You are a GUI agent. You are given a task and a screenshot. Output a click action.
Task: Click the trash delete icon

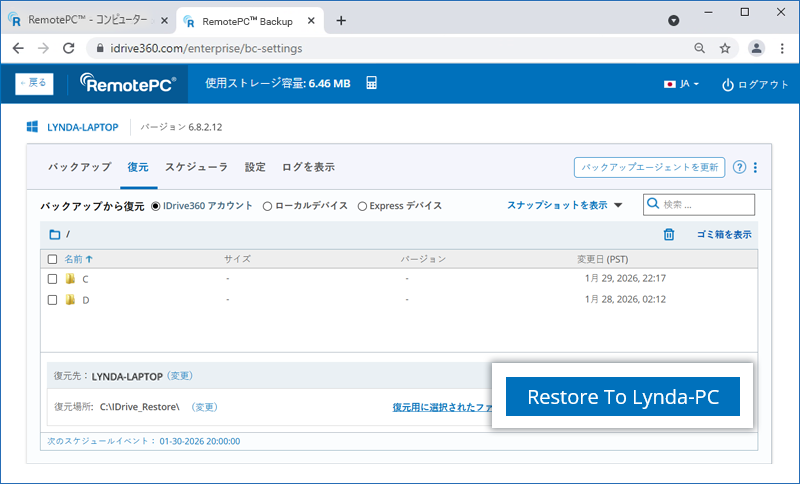coord(669,234)
